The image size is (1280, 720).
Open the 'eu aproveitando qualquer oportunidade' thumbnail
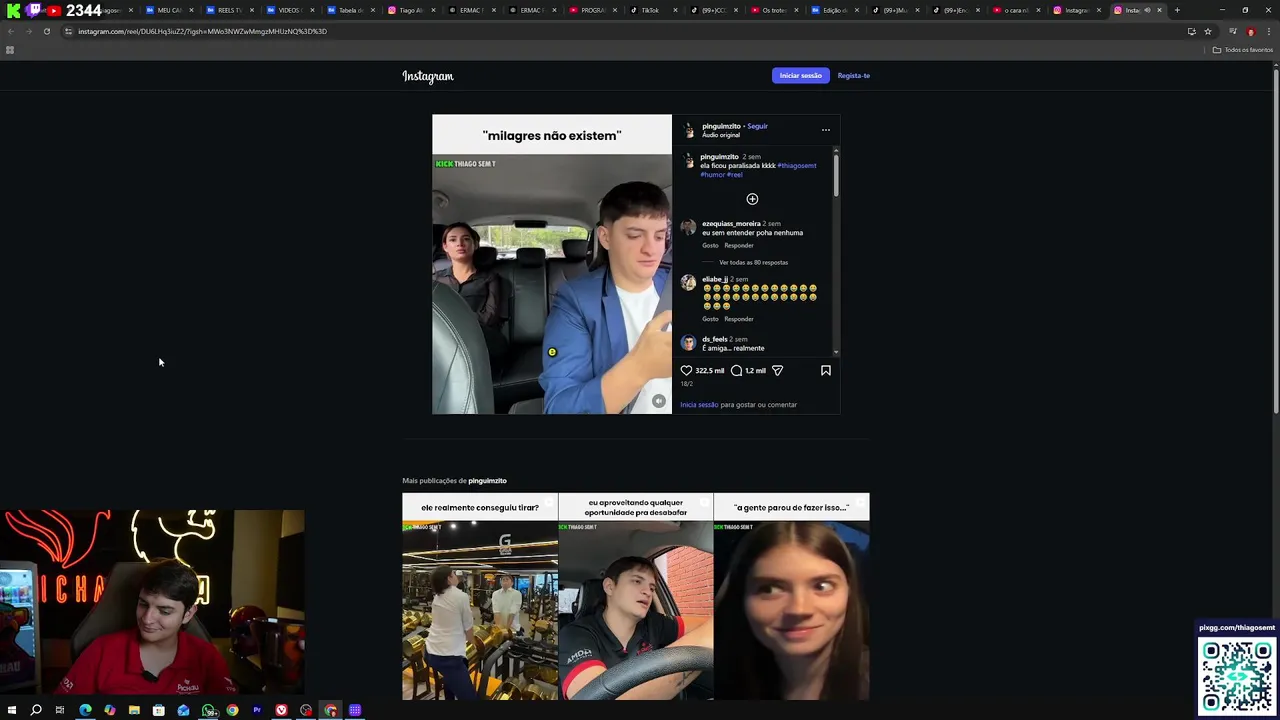(x=636, y=597)
